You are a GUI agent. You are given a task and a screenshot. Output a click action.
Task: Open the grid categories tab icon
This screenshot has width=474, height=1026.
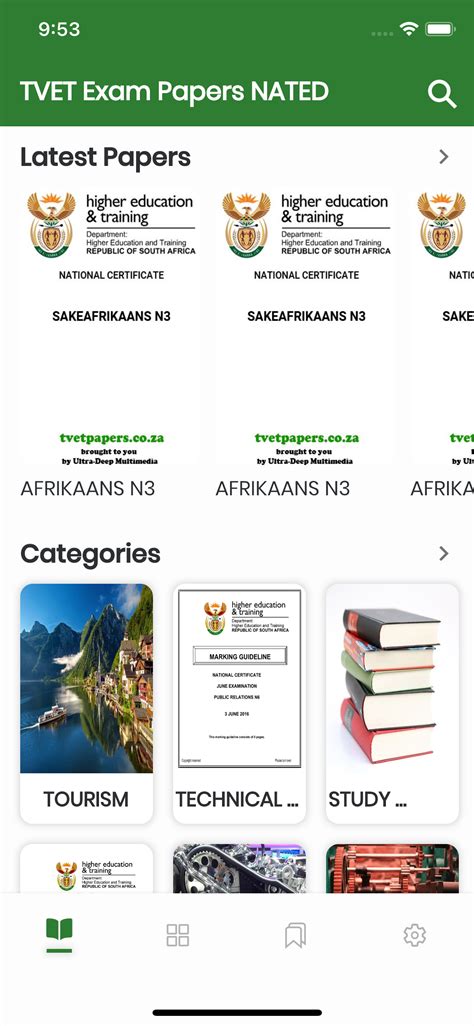click(x=177, y=935)
